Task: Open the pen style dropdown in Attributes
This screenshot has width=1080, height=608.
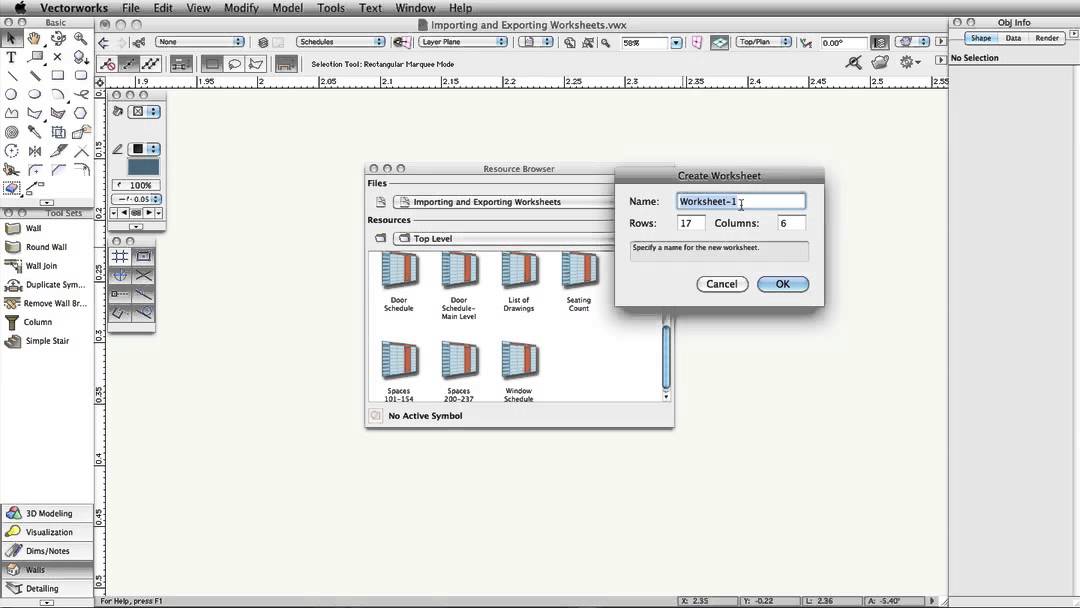Action: pos(145,149)
